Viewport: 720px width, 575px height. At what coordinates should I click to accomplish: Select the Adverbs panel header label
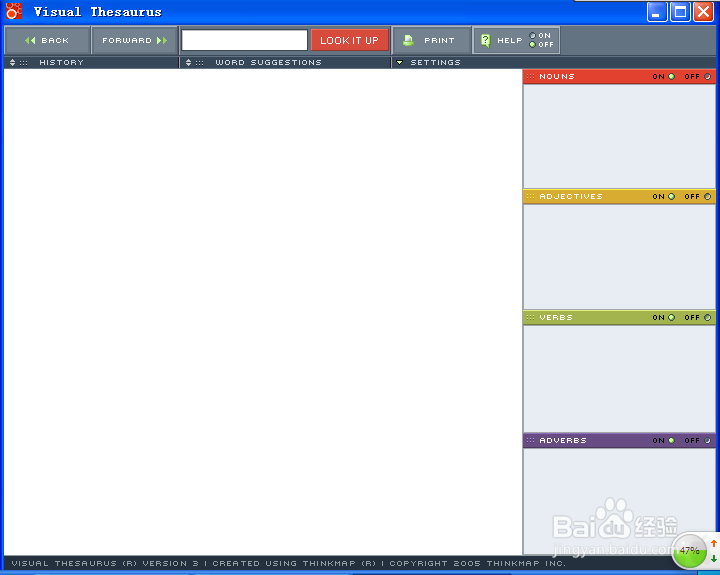pos(563,440)
